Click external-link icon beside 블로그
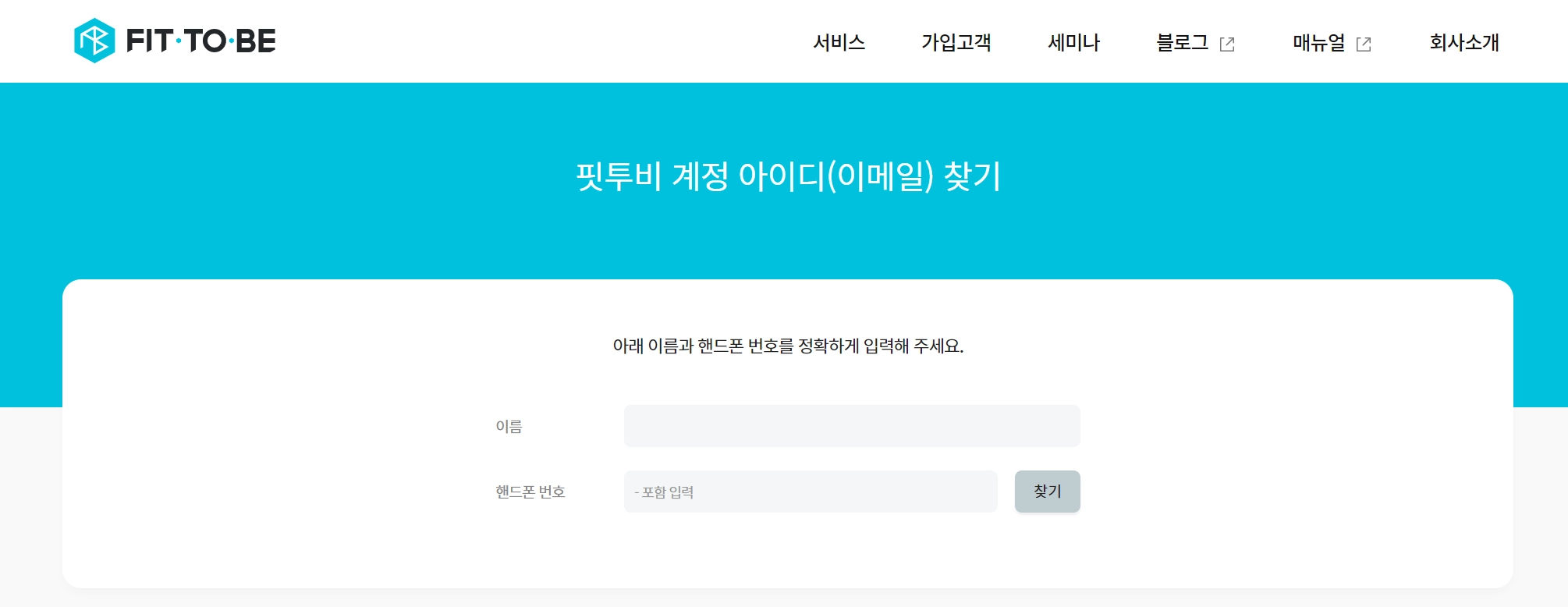1568x607 pixels. 1227,44
